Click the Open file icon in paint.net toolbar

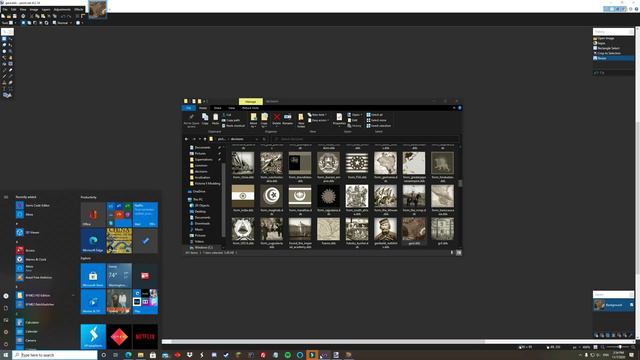click(9, 16)
